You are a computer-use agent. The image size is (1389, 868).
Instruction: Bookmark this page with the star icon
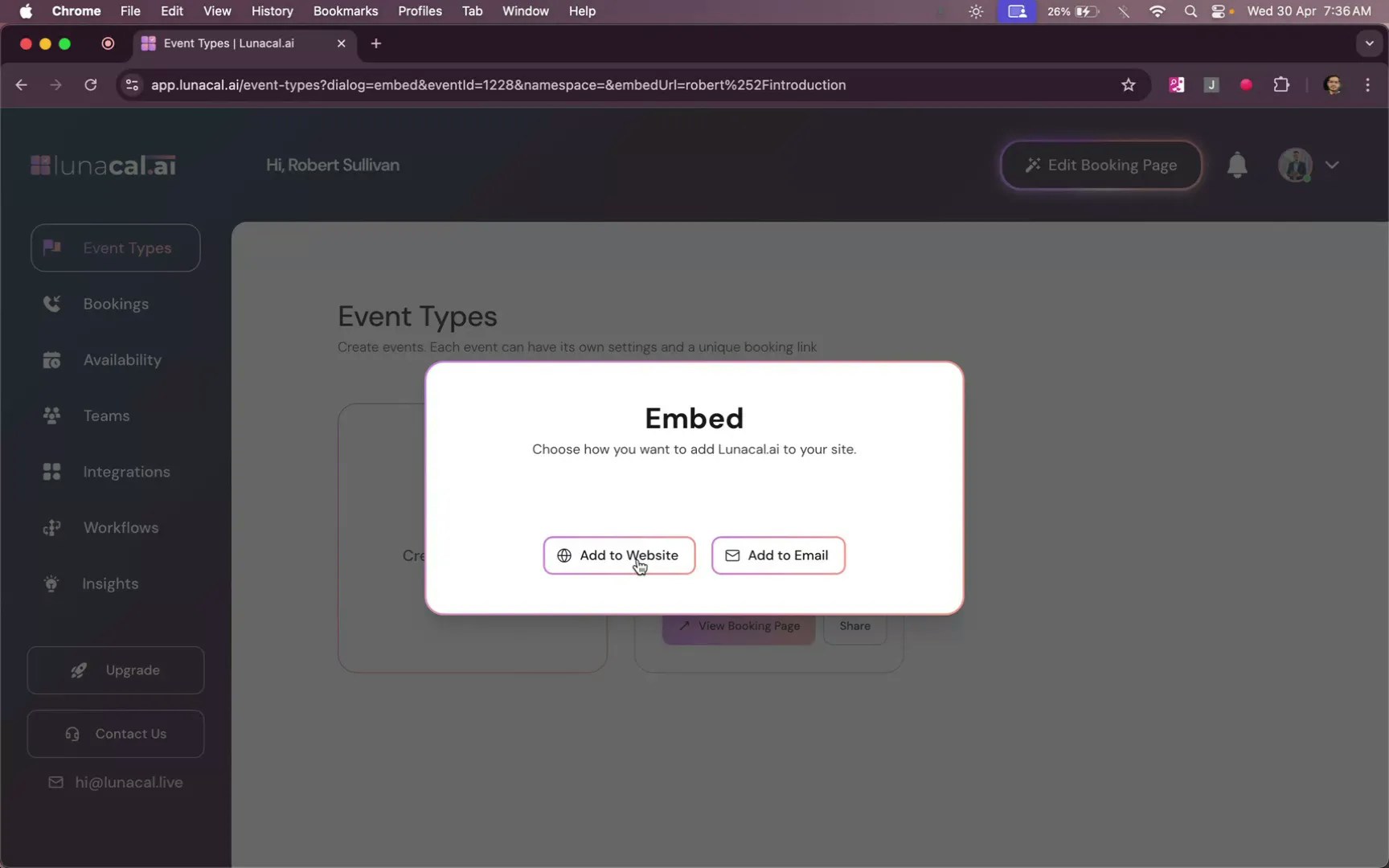1129,85
